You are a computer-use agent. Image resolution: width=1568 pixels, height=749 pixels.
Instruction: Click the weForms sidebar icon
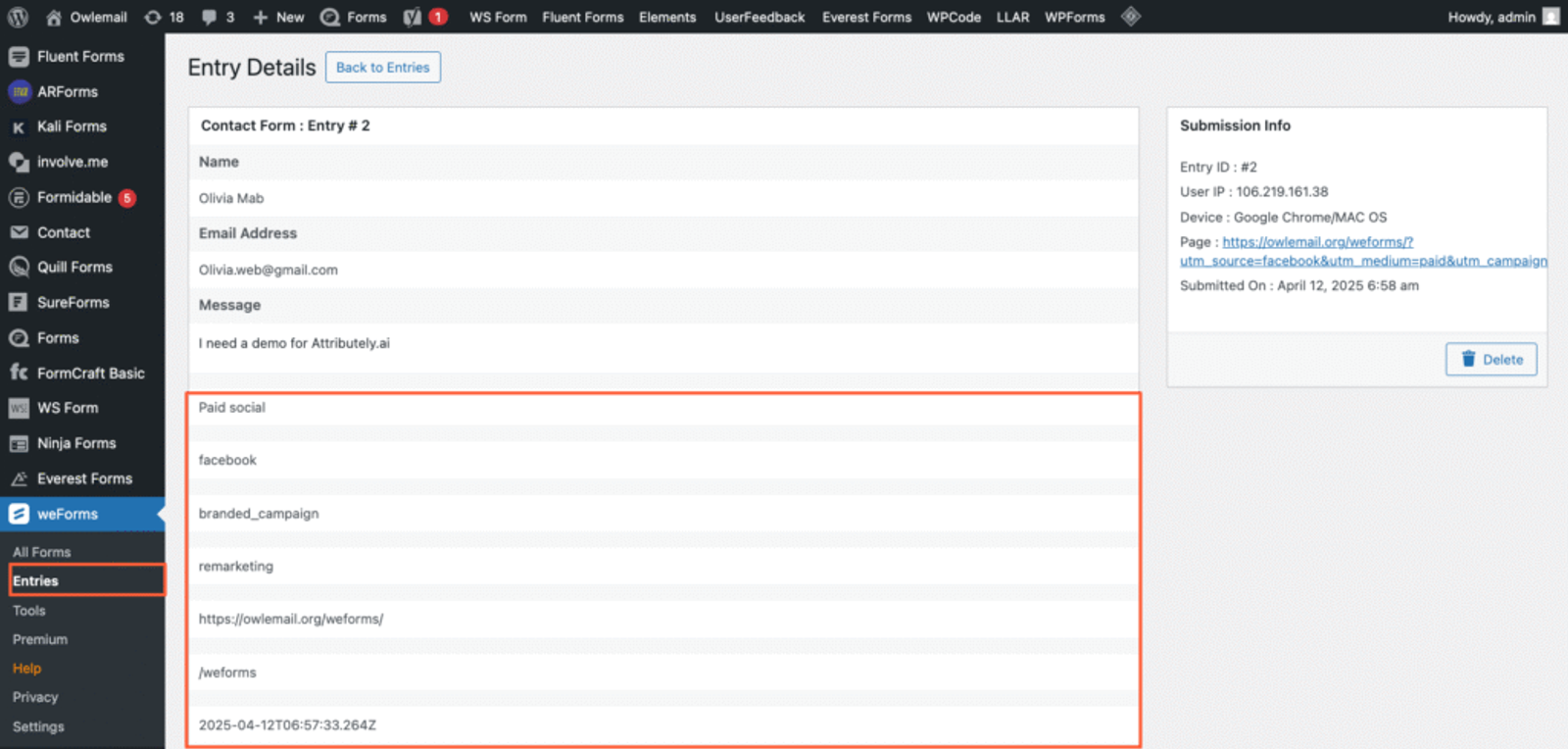coord(19,514)
